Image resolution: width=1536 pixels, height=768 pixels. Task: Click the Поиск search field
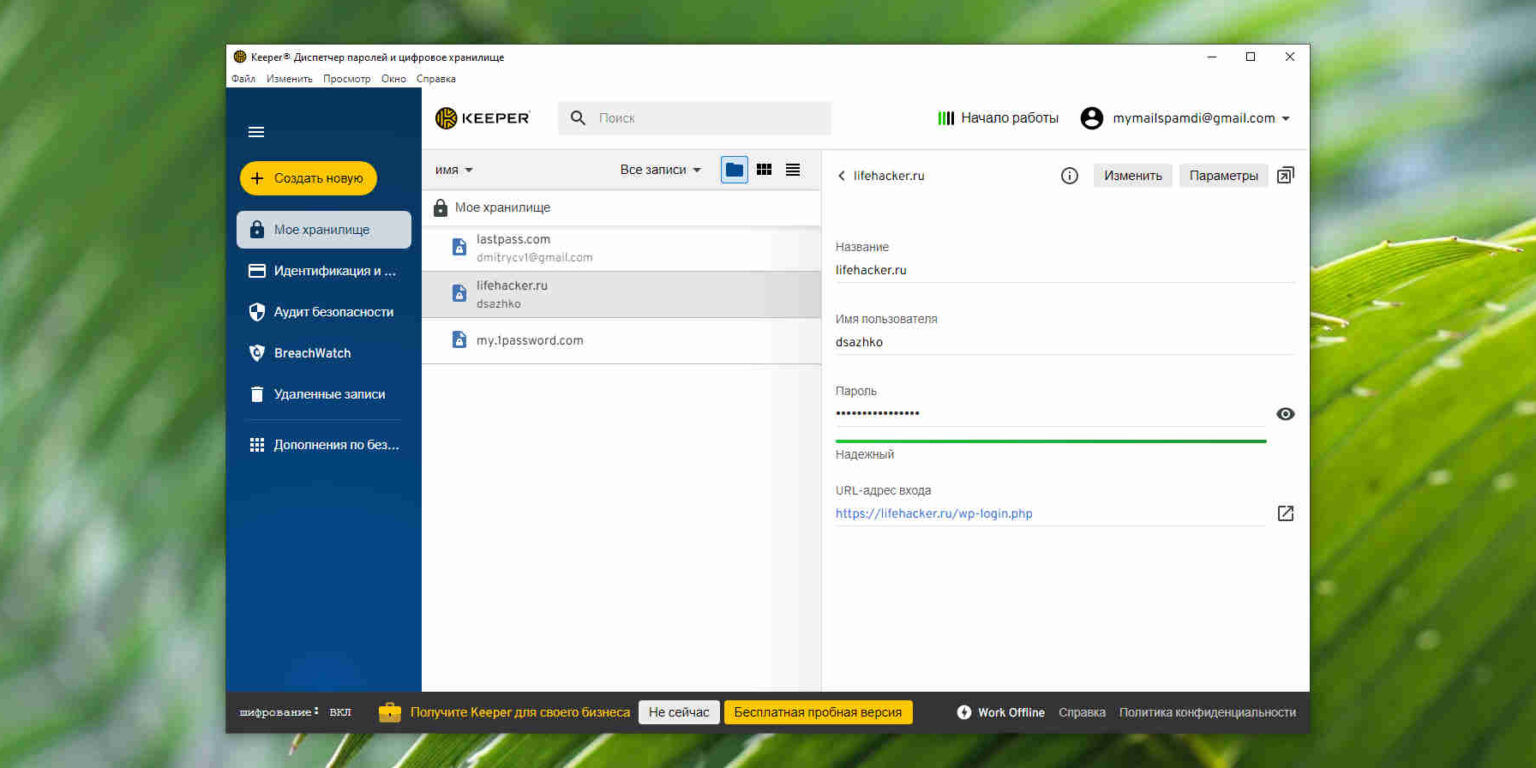(x=695, y=118)
